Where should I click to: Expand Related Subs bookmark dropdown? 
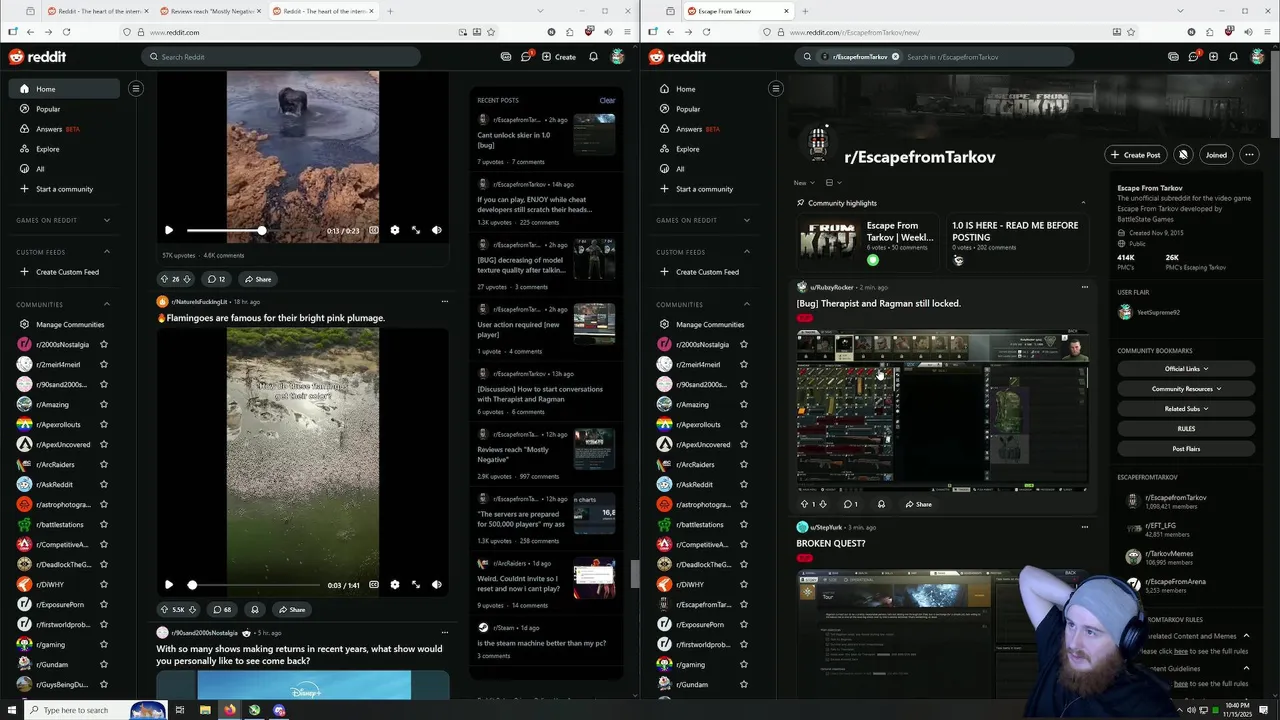point(1186,409)
